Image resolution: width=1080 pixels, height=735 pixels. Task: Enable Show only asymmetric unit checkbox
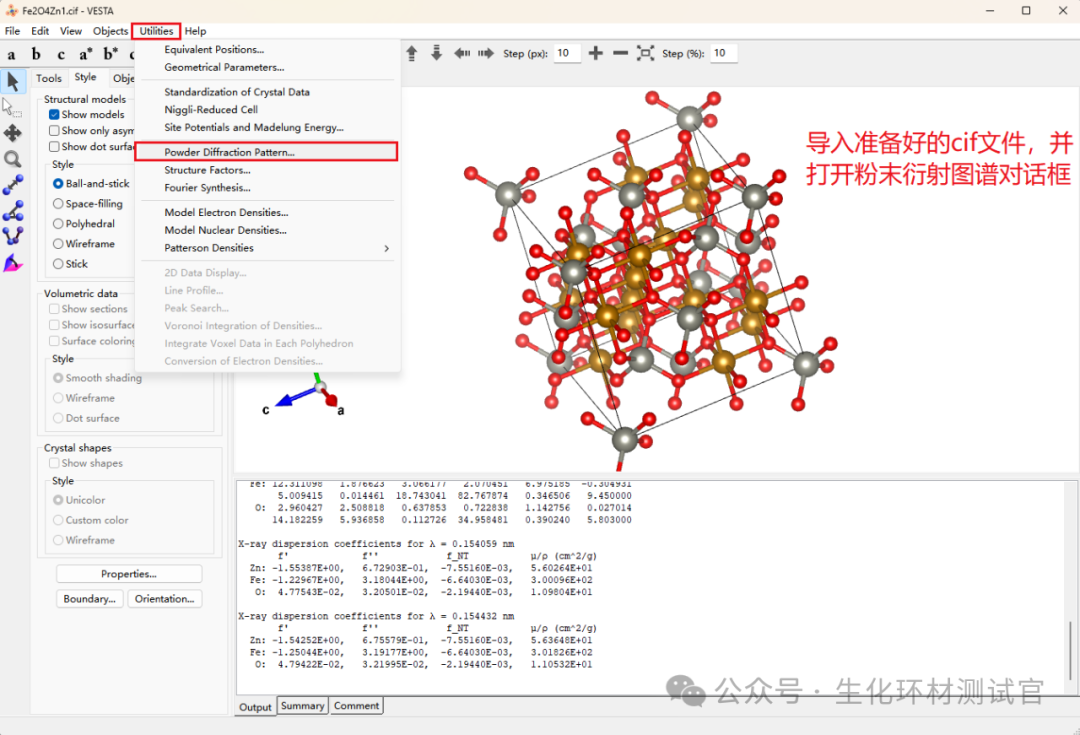54,130
